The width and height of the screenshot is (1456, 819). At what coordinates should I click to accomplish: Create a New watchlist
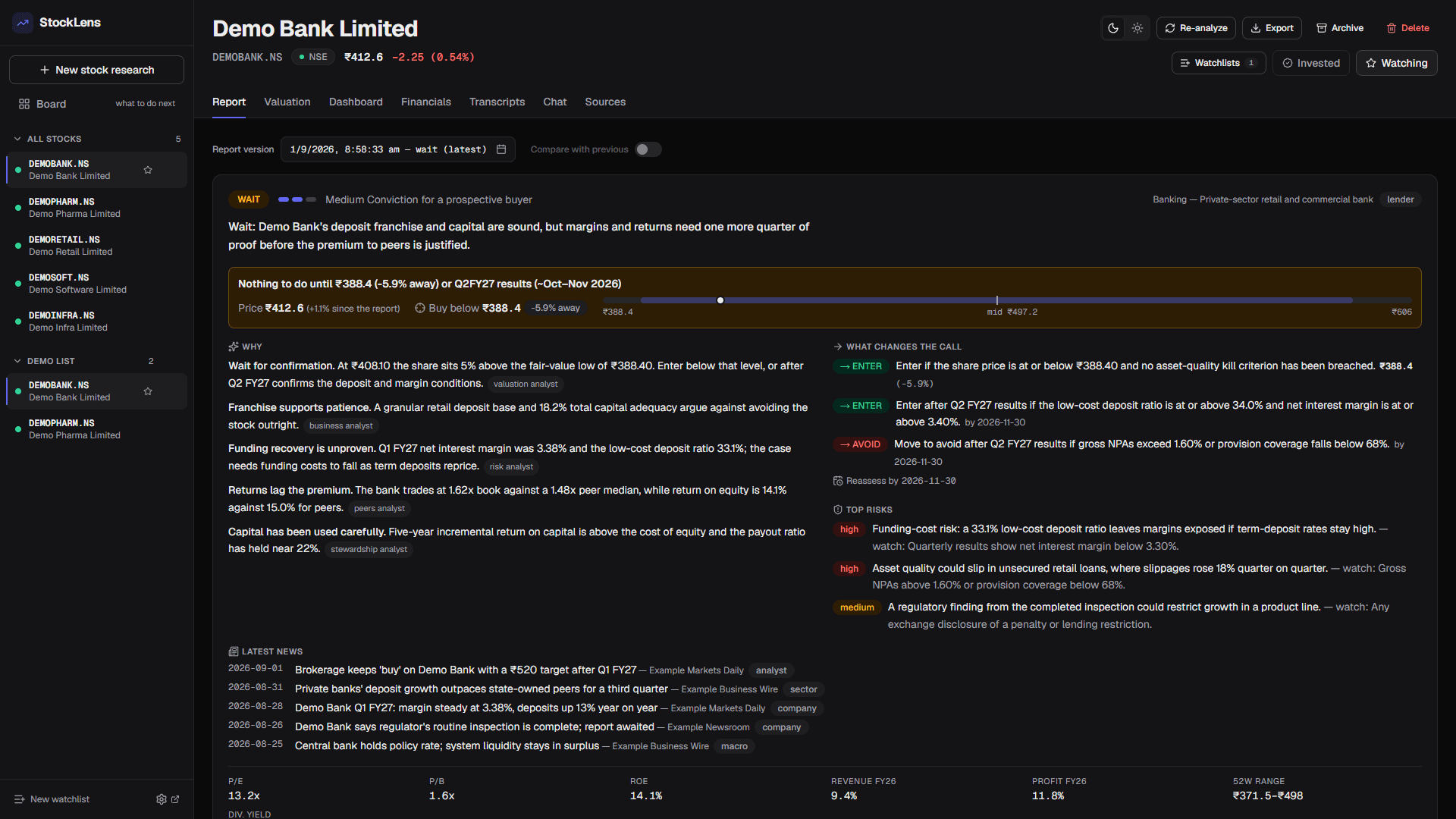point(52,799)
